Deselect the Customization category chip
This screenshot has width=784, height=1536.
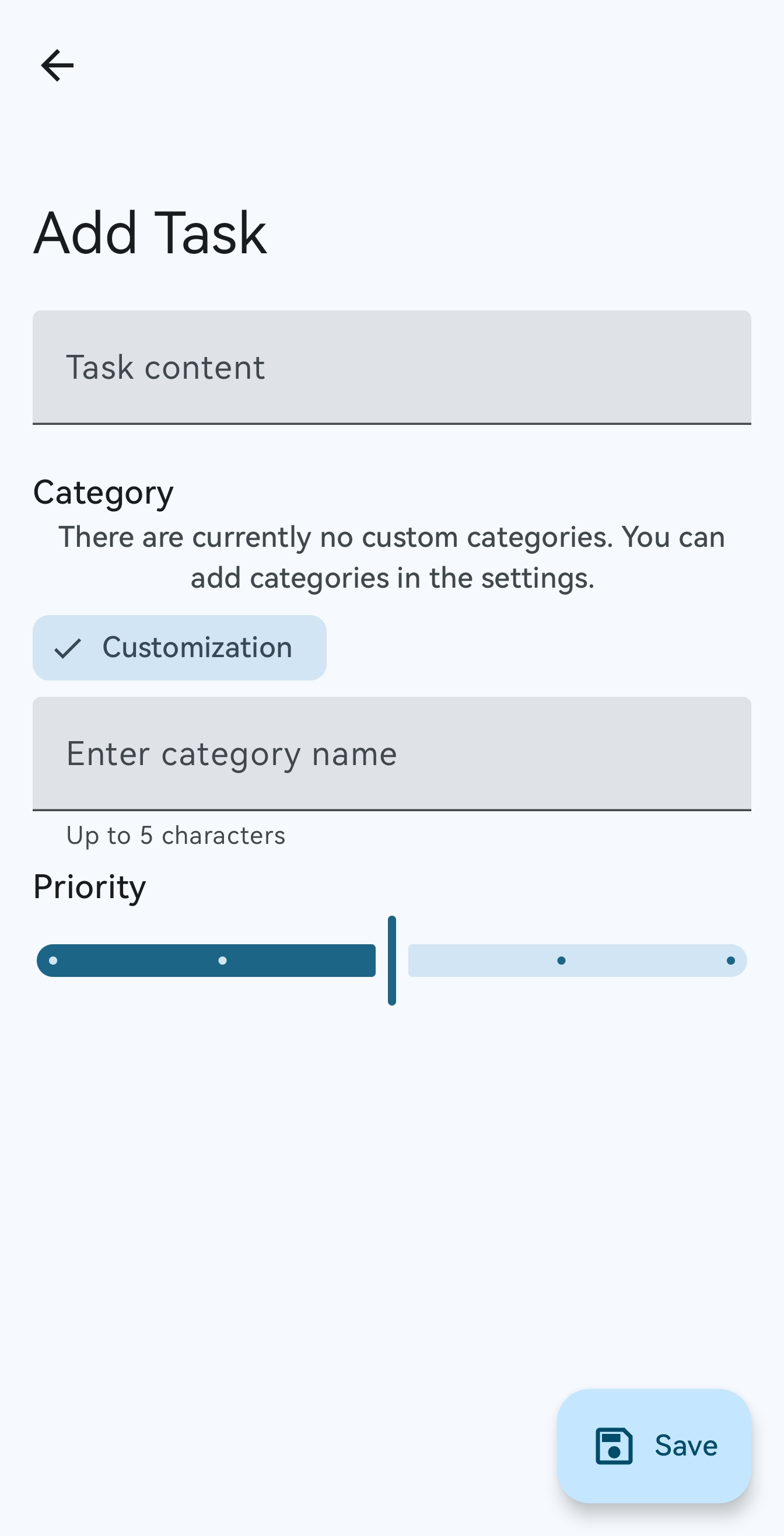point(180,648)
